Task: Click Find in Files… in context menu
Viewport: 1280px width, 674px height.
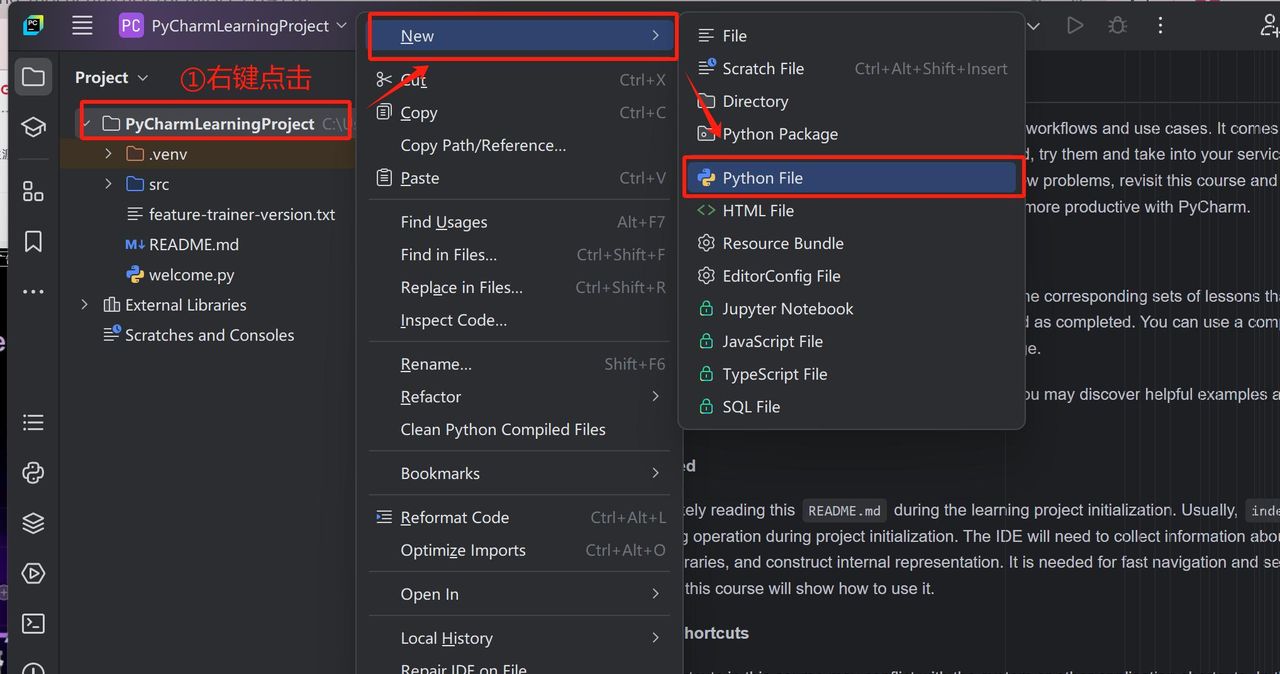Action: [x=448, y=255]
